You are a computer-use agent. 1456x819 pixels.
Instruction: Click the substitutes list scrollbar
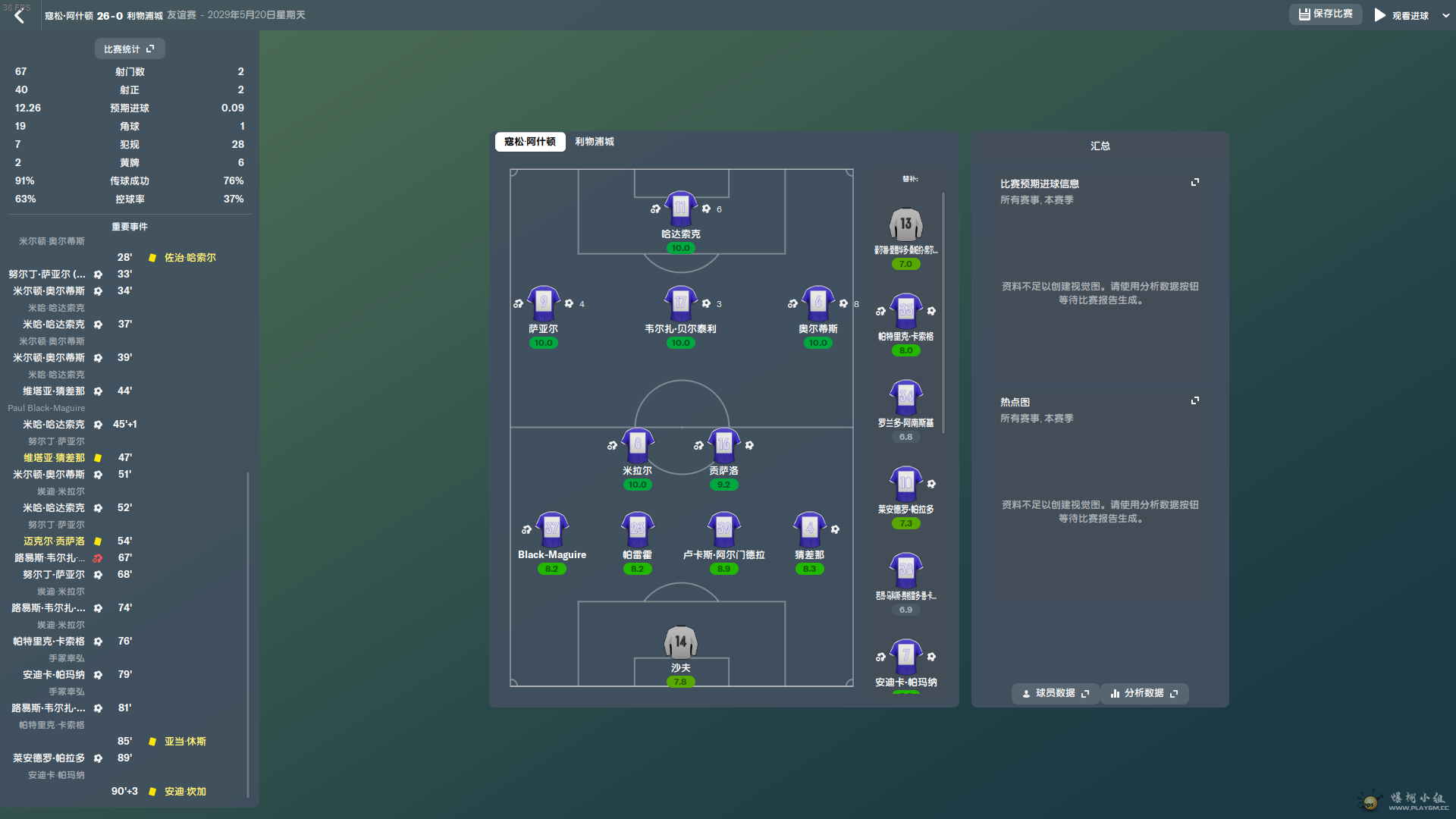[943, 311]
